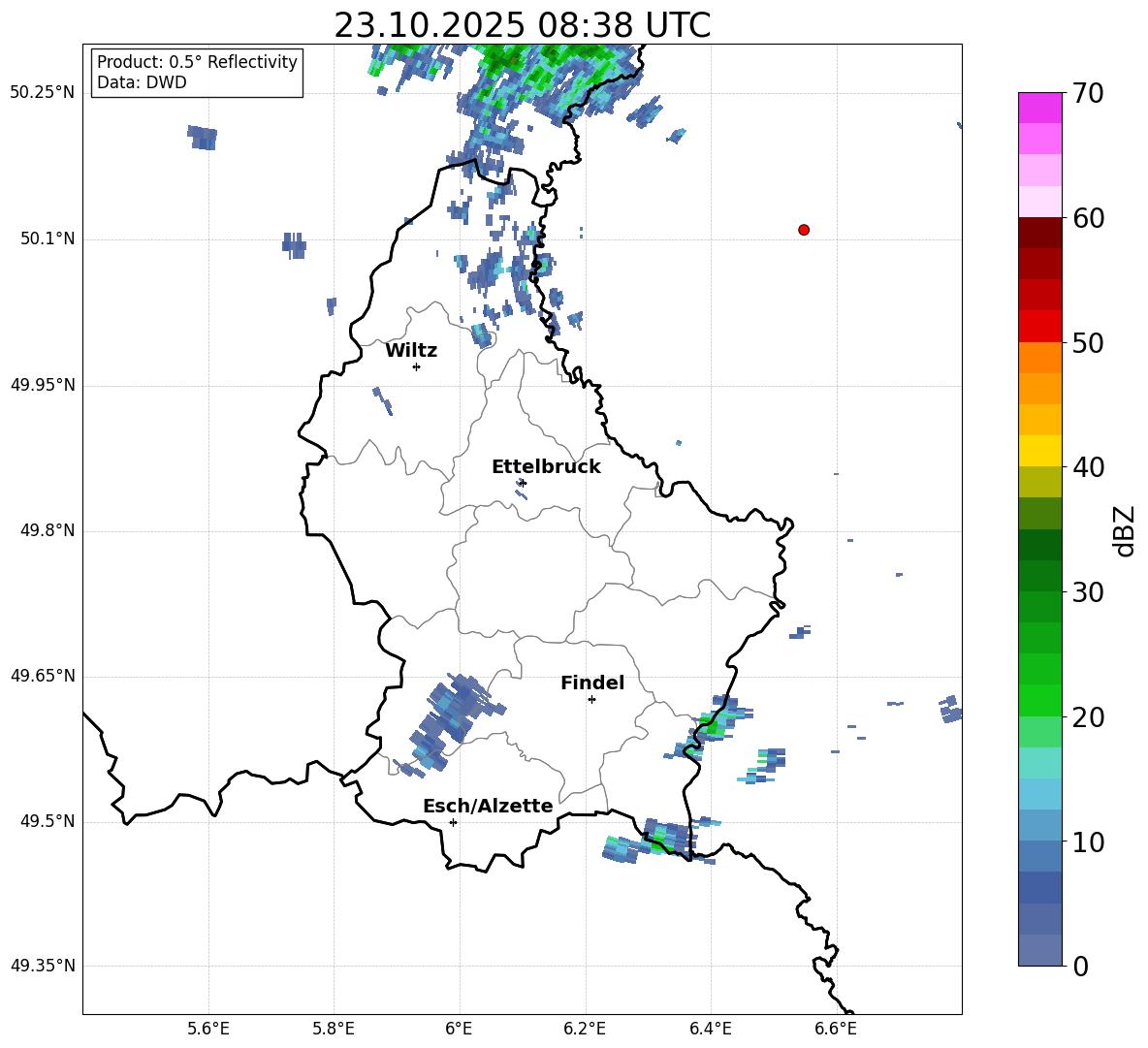Click the Esch/Alzette station cross marker

coord(453,822)
